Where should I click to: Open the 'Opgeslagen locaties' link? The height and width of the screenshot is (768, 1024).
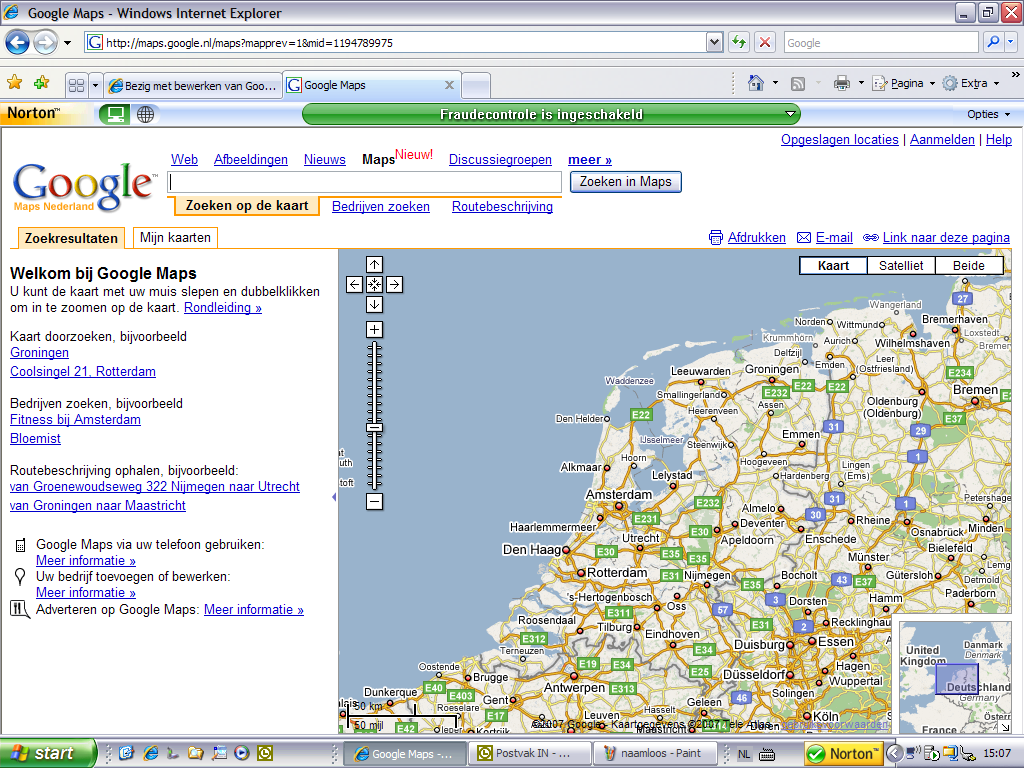pos(840,139)
